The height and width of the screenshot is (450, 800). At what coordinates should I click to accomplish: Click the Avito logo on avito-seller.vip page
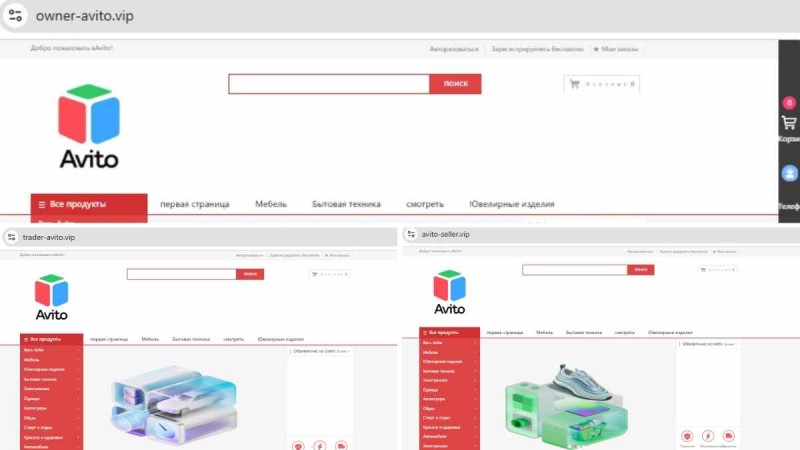pyautogui.click(x=449, y=292)
